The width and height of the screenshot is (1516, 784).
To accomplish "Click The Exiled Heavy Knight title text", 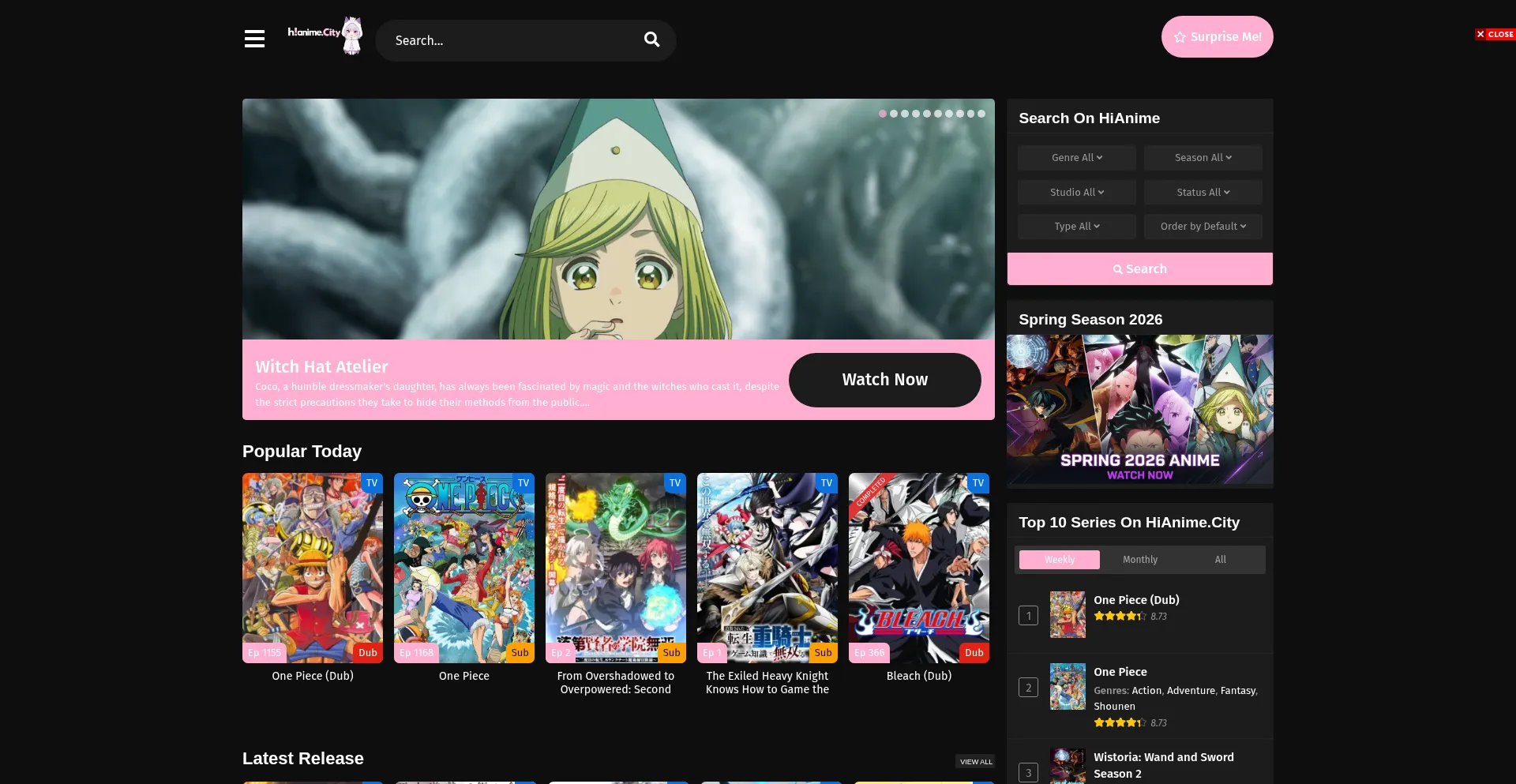I will click(767, 683).
